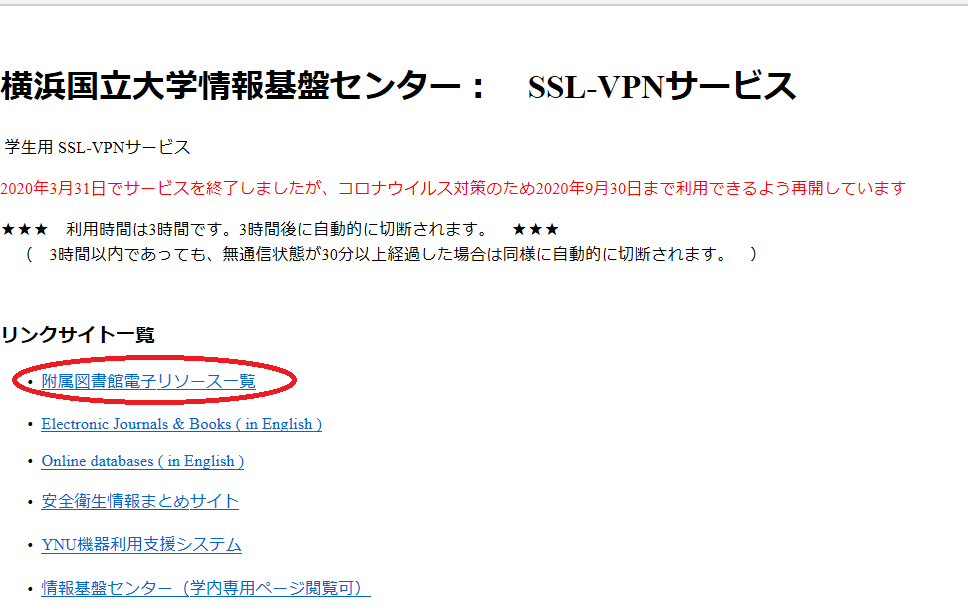Open the 附属図書館電子リソース一覧 link
The image size is (968, 613).
coord(148,381)
